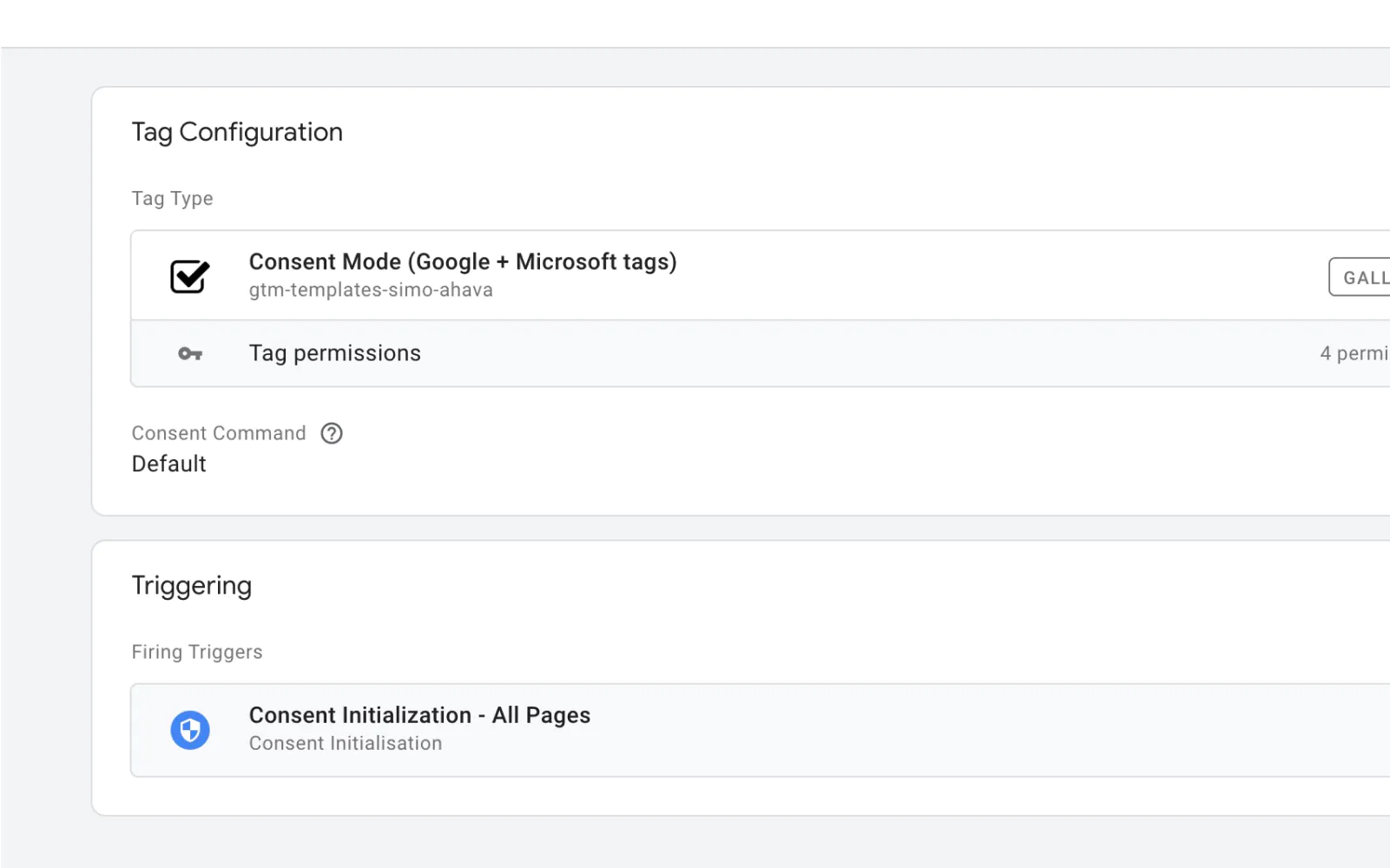Click the Tag Configuration heading
1390x868 pixels.
(x=237, y=132)
